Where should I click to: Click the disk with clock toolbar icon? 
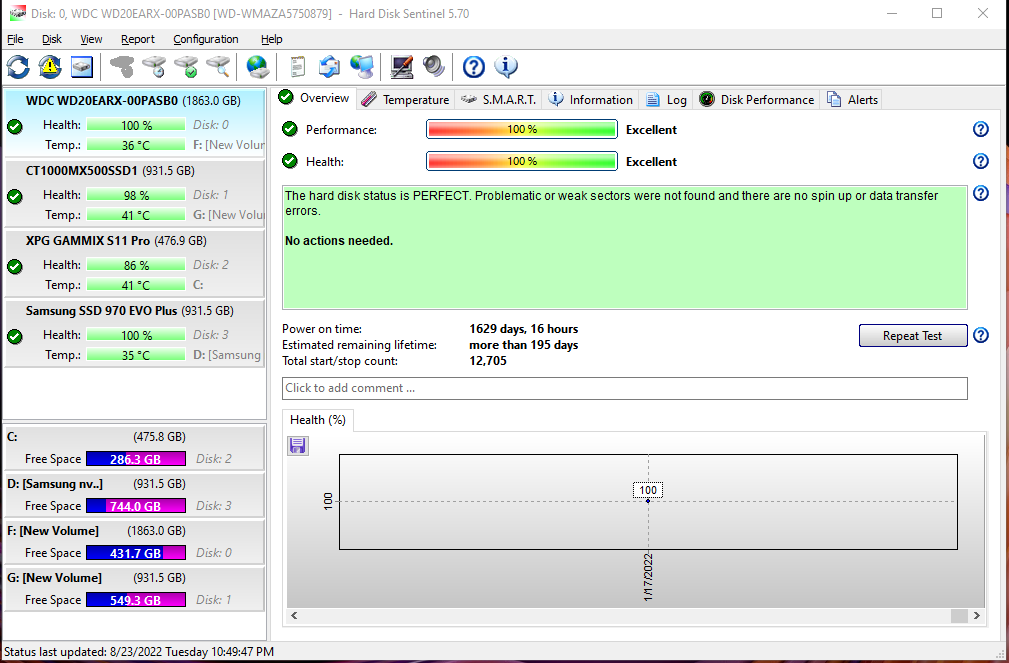[x=154, y=67]
